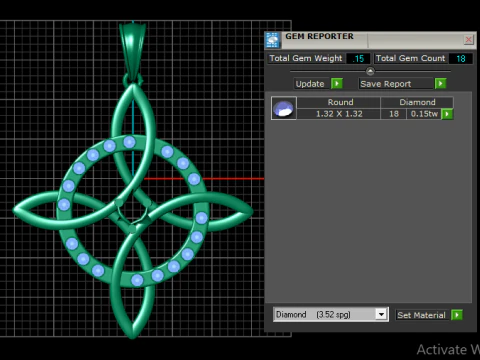Click the green arrow next to 0.15tw
480x360 pixels.
tap(447, 114)
